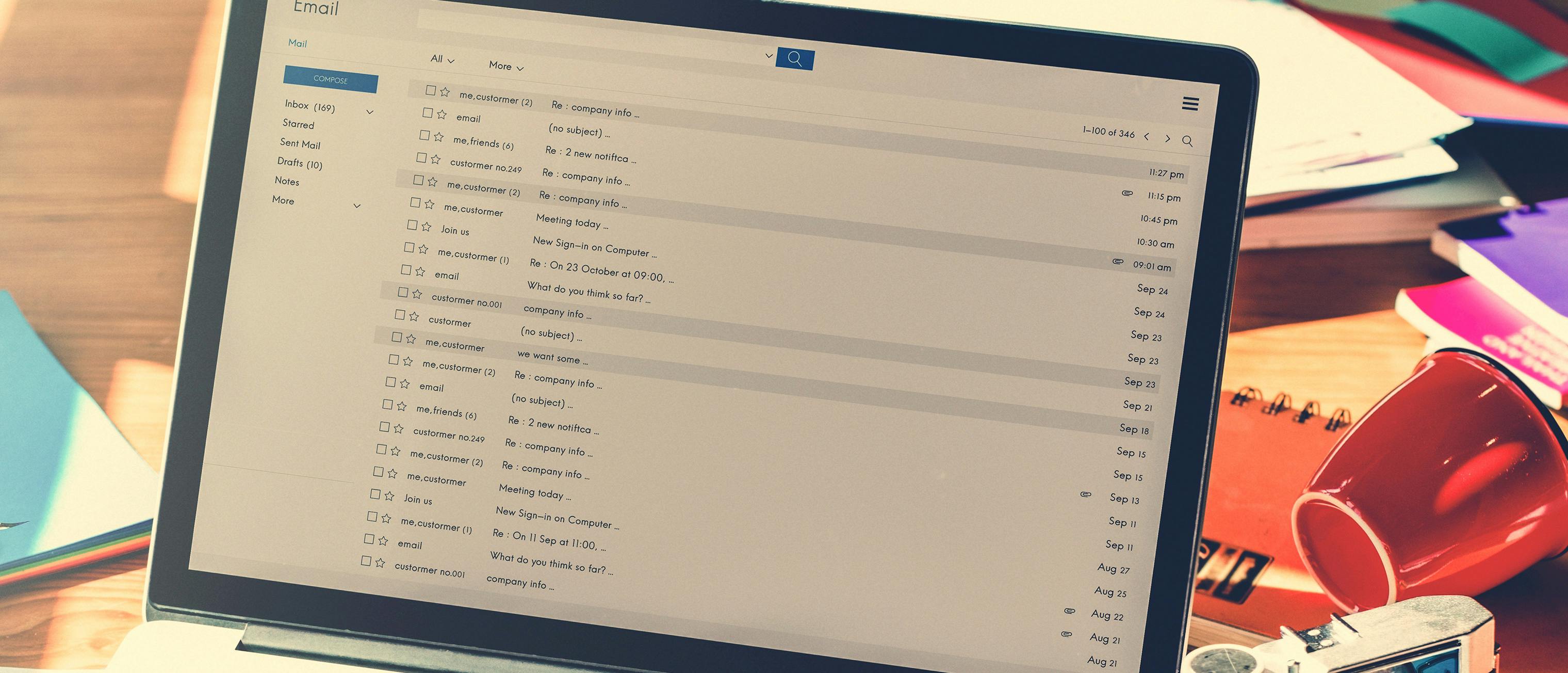The width and height of the screenshot is (1568, 673).
Task: Check the box for first me,custormer (2) email
Action: coord(430,90)
